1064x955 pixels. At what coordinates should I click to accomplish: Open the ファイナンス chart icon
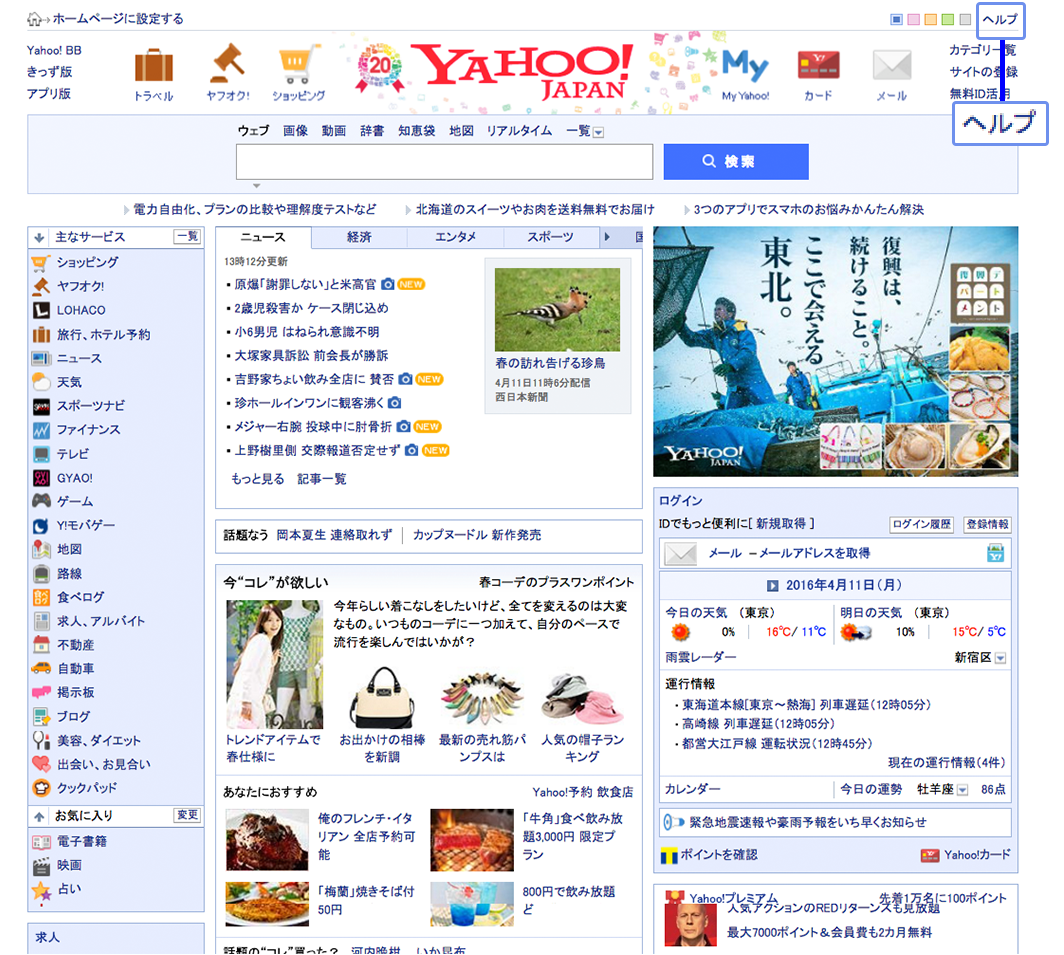coord(41,430)
